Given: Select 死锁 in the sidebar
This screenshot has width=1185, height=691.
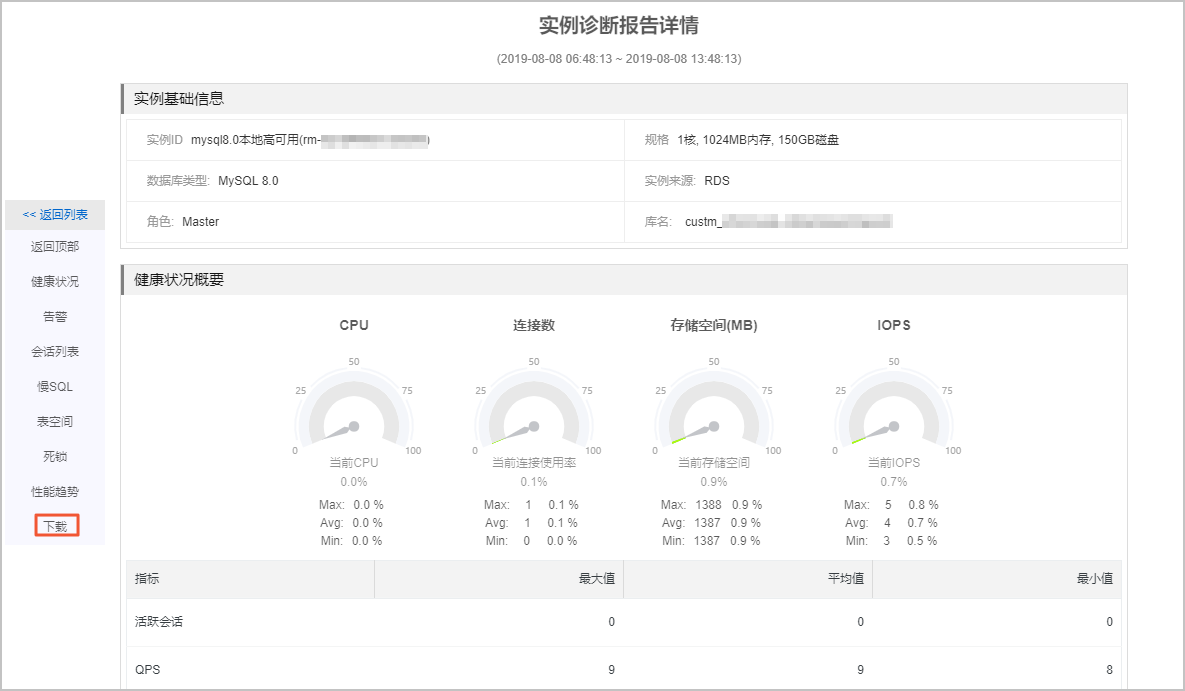Looking at the screenshot, I should (x=55, y=456).
